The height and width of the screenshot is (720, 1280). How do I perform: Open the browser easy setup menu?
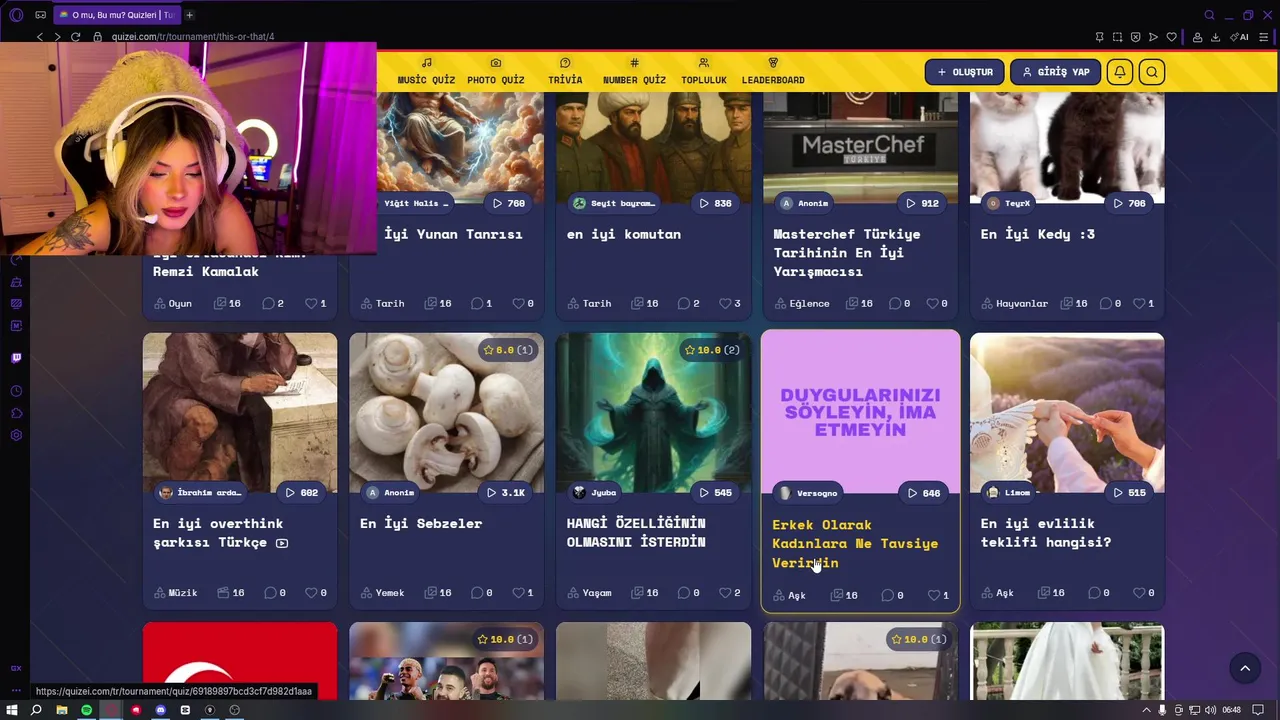tap(1262, 37)
